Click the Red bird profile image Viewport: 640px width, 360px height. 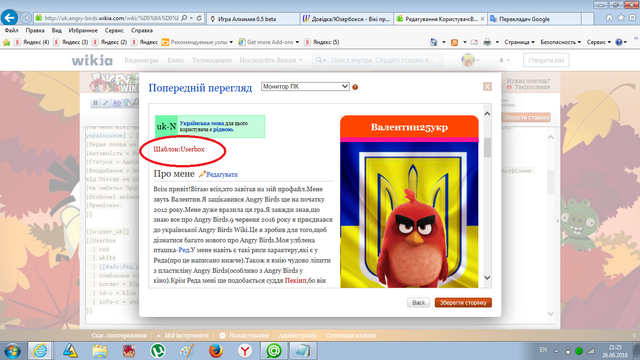(x=409, y=215)
